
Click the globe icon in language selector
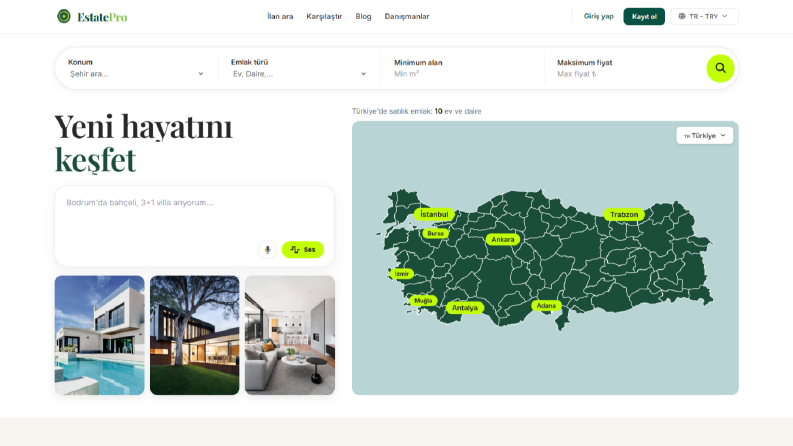tap(682, 16)
